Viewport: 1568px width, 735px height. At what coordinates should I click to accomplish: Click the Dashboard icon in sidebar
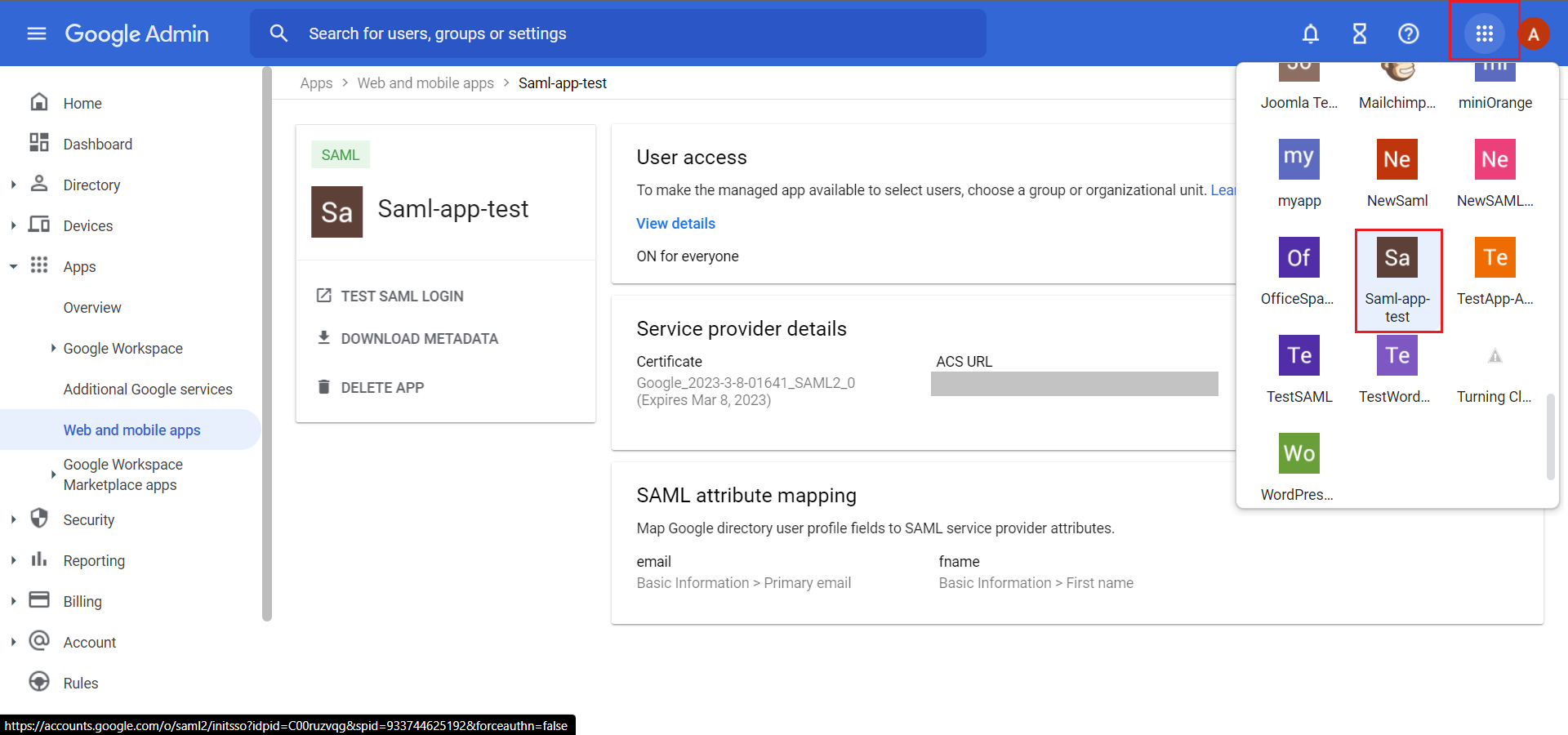(x=39, y=143)
